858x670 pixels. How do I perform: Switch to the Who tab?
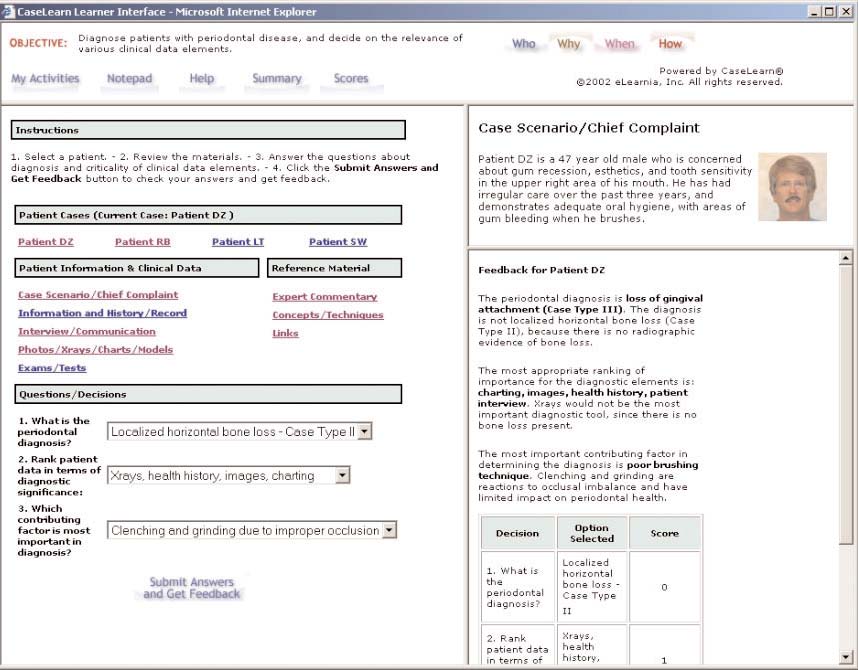(524, 44)
